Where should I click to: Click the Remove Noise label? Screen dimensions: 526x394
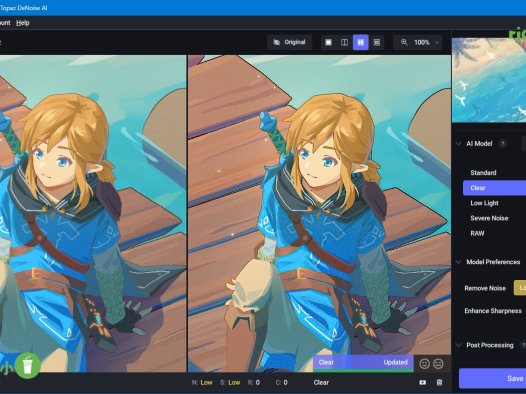[485, 288]
